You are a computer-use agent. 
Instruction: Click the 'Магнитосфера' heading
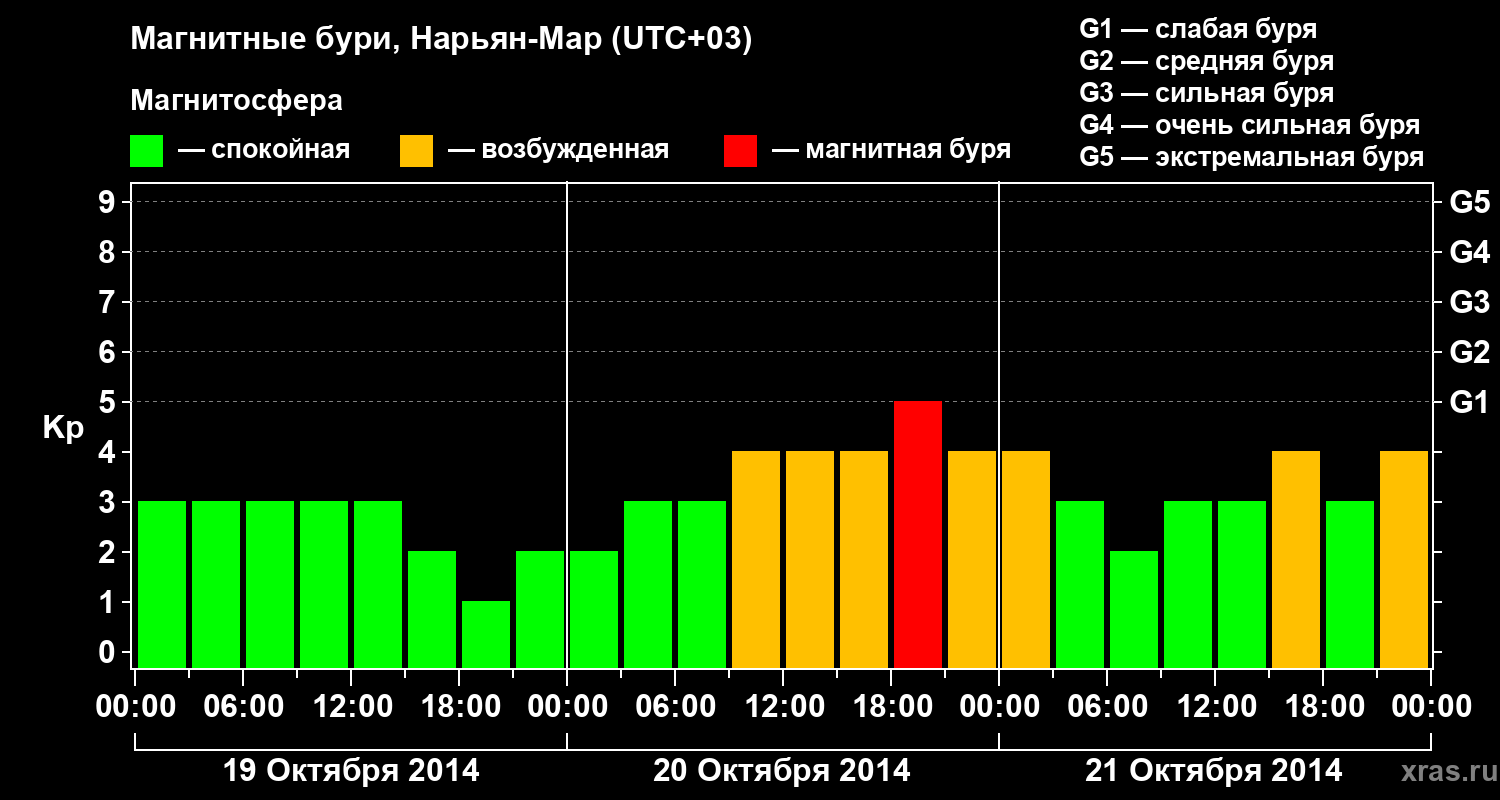tap(236, 101)
